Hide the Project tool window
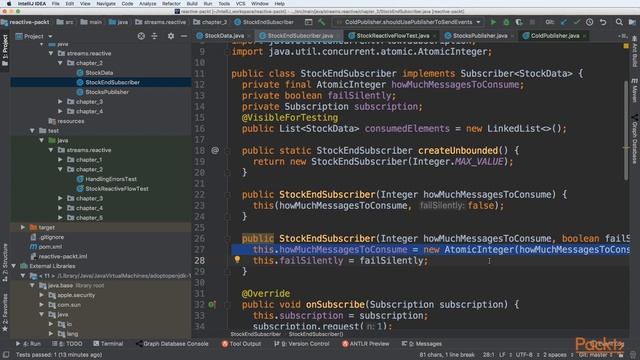 point(184,36)
